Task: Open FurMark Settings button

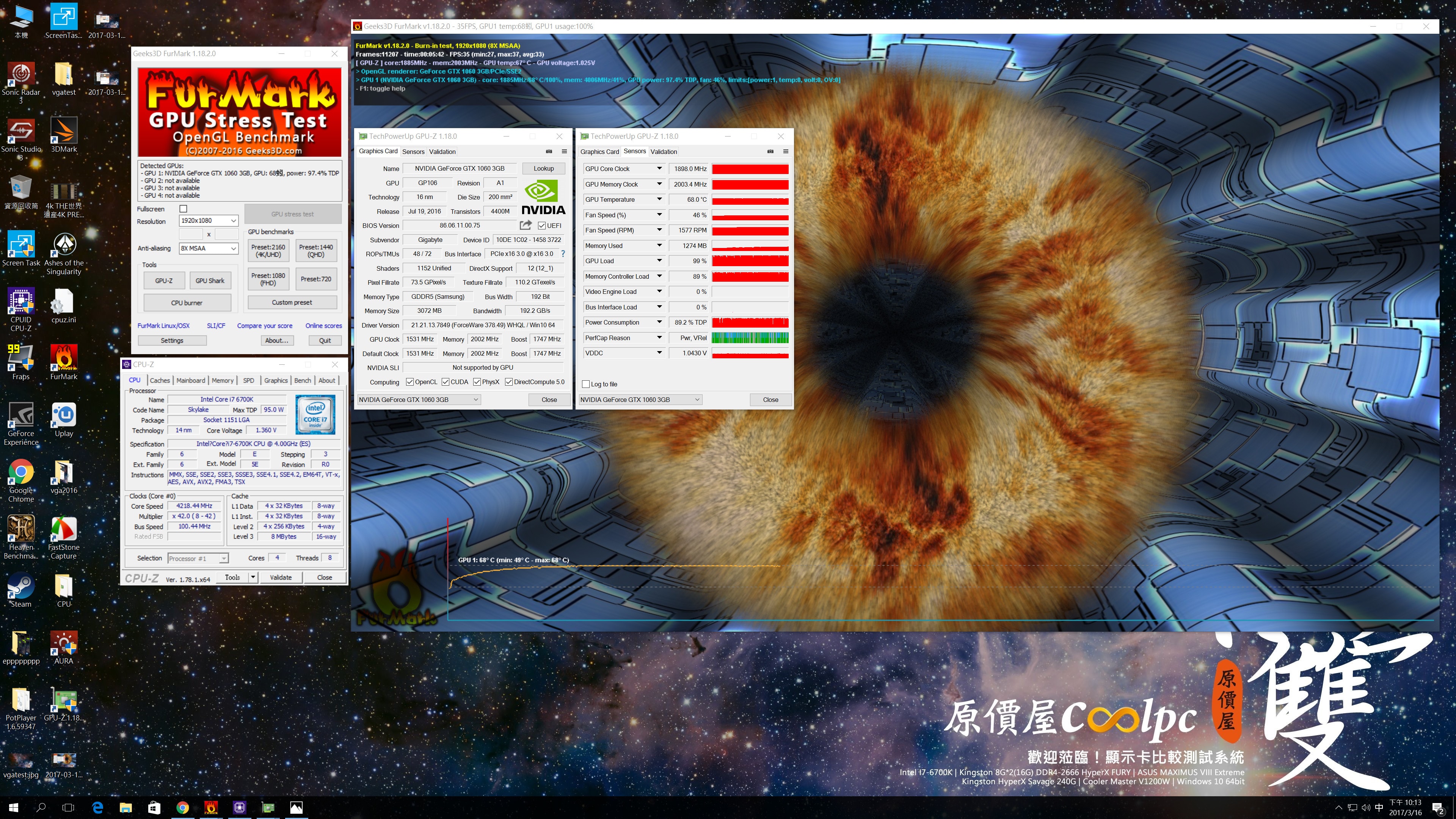Action: tap(172, 340)
